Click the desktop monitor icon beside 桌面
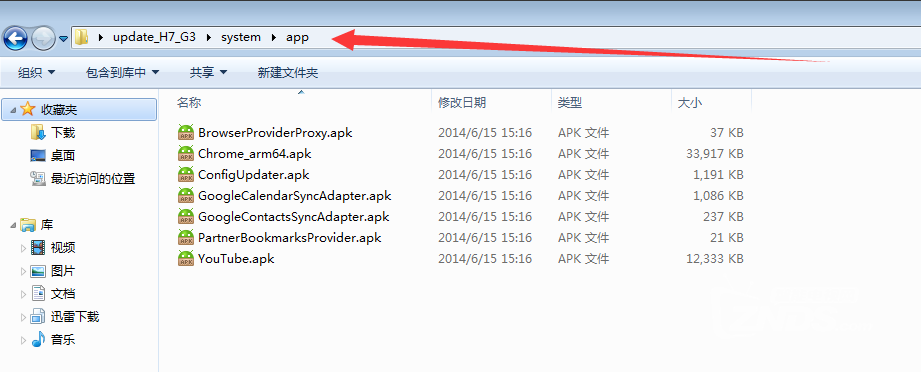The width and height of the screenshot is (921, 372). 38,156
